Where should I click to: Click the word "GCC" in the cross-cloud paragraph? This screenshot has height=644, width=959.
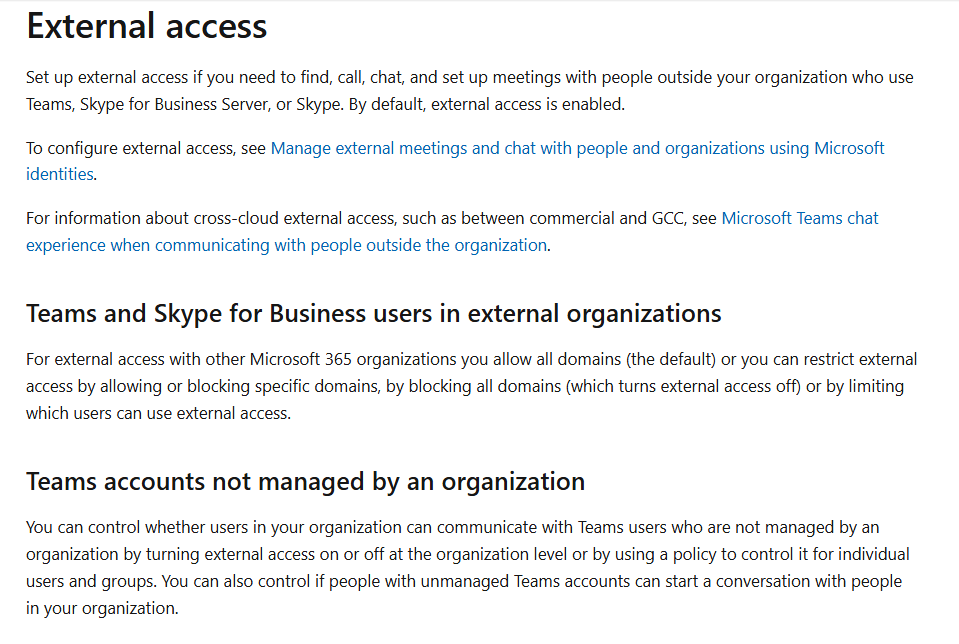click(x=657, y=218)
